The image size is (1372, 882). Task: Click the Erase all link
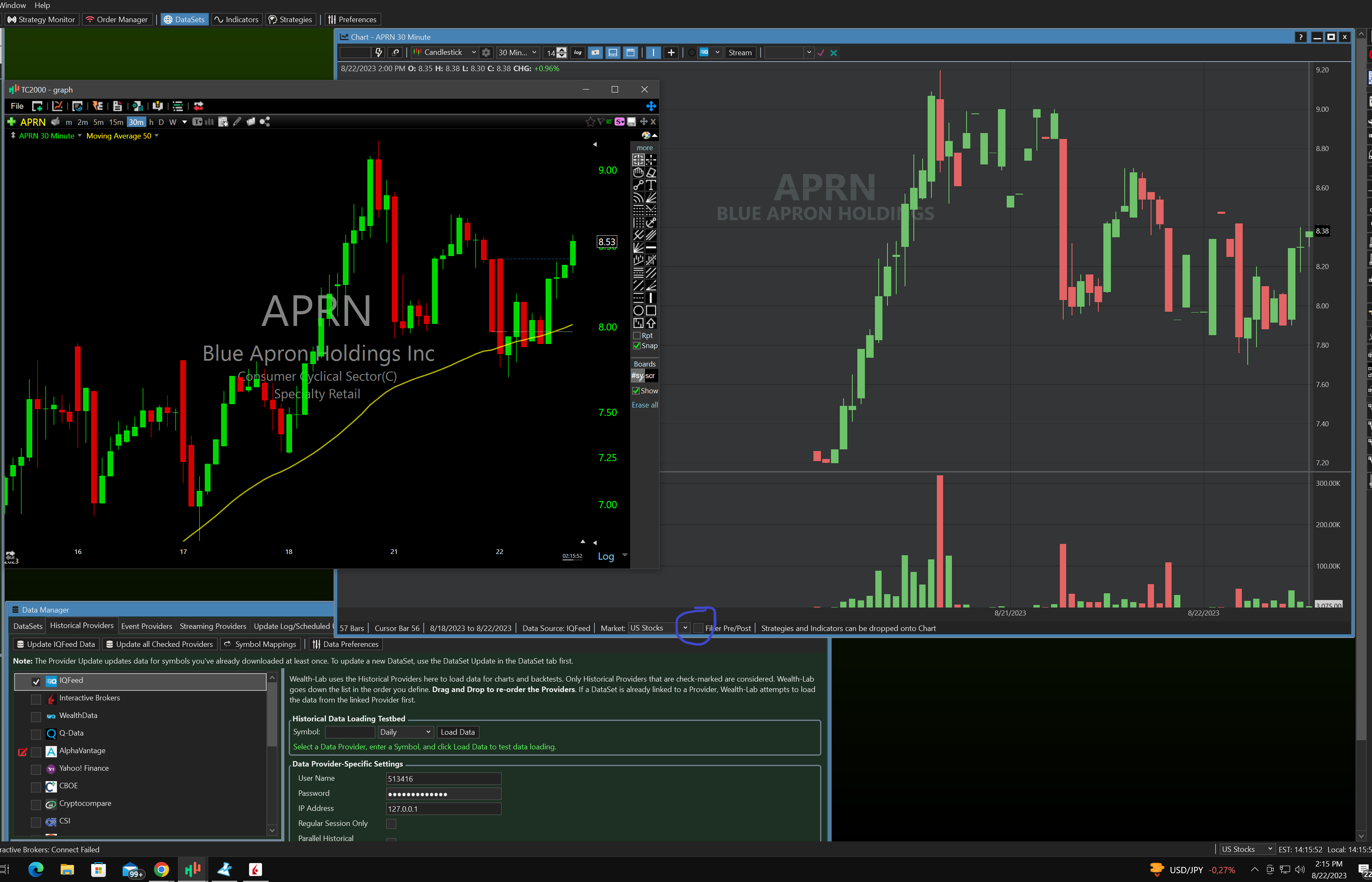click(x=645, y=405)
